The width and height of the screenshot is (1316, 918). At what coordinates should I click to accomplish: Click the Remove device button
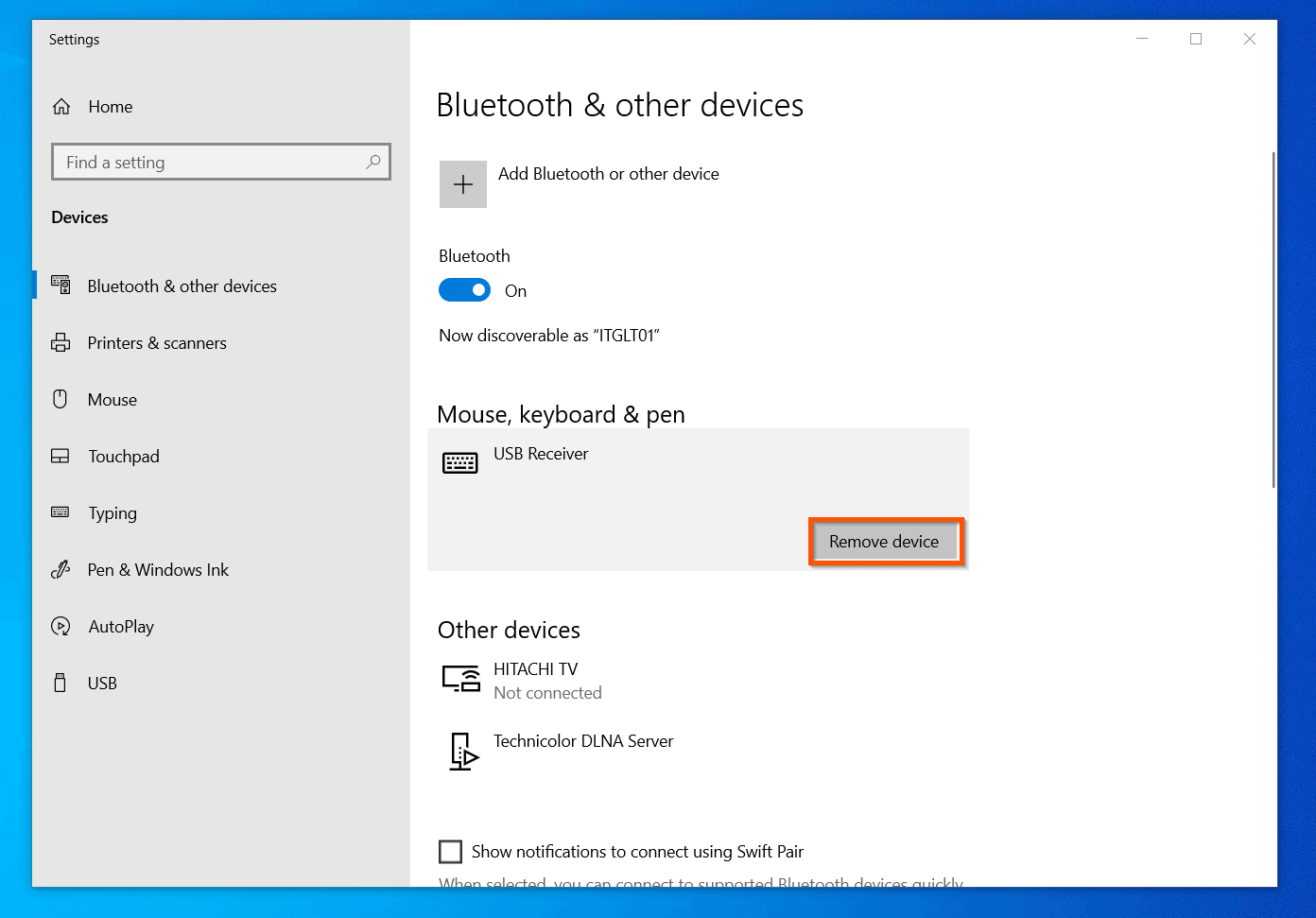[x=885, y=542]
